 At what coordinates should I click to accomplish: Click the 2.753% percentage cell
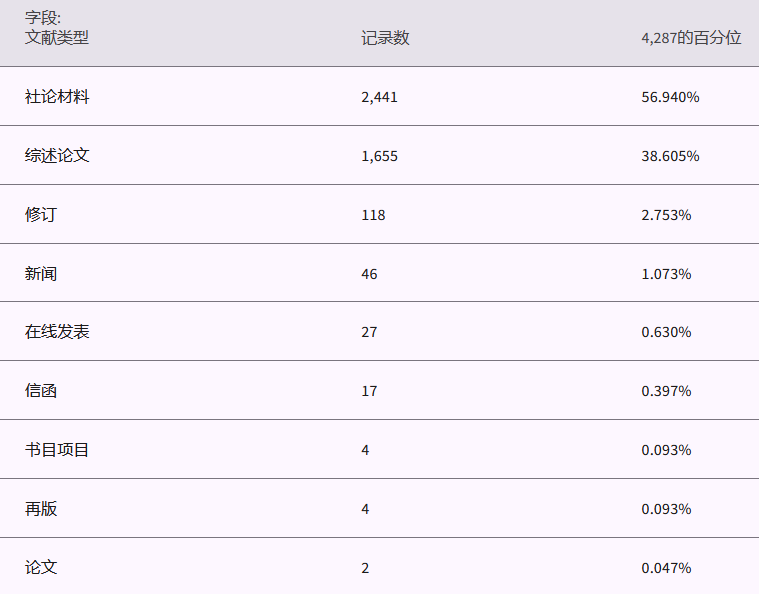point(666,215)
